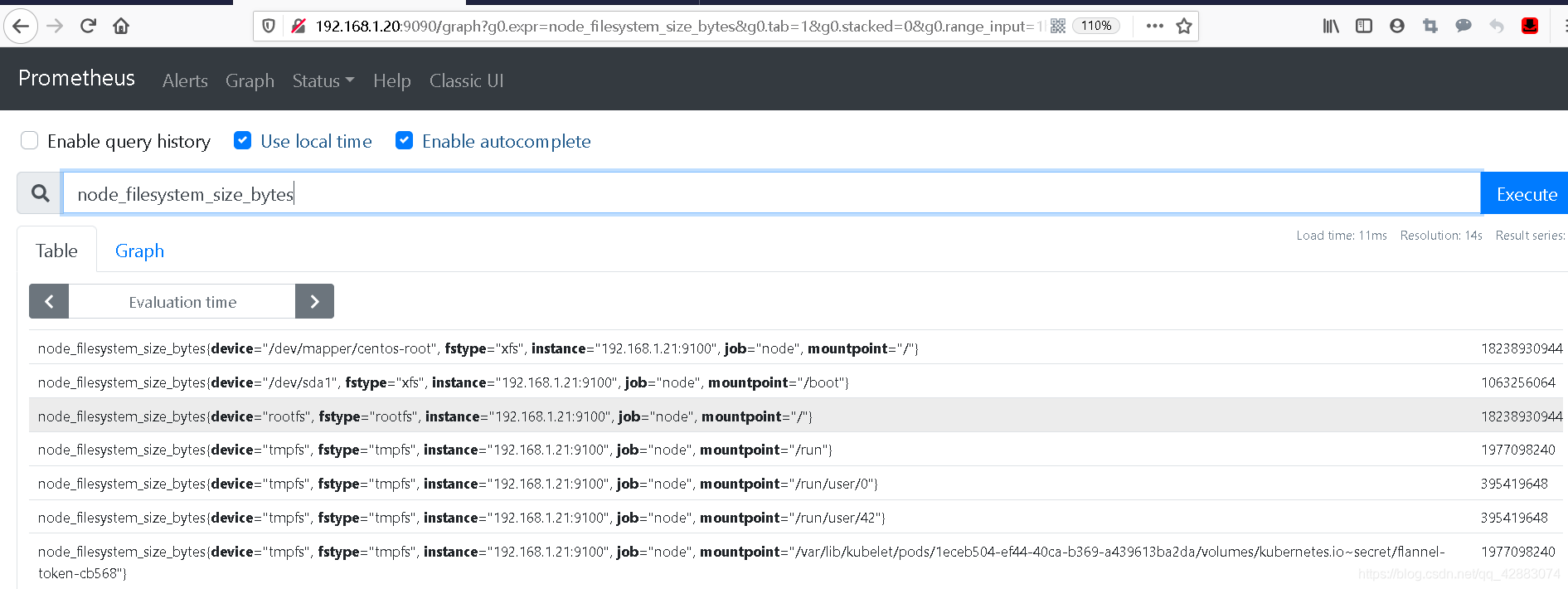
Task: Select the centos-root device result row
Action: click(796, 348)
